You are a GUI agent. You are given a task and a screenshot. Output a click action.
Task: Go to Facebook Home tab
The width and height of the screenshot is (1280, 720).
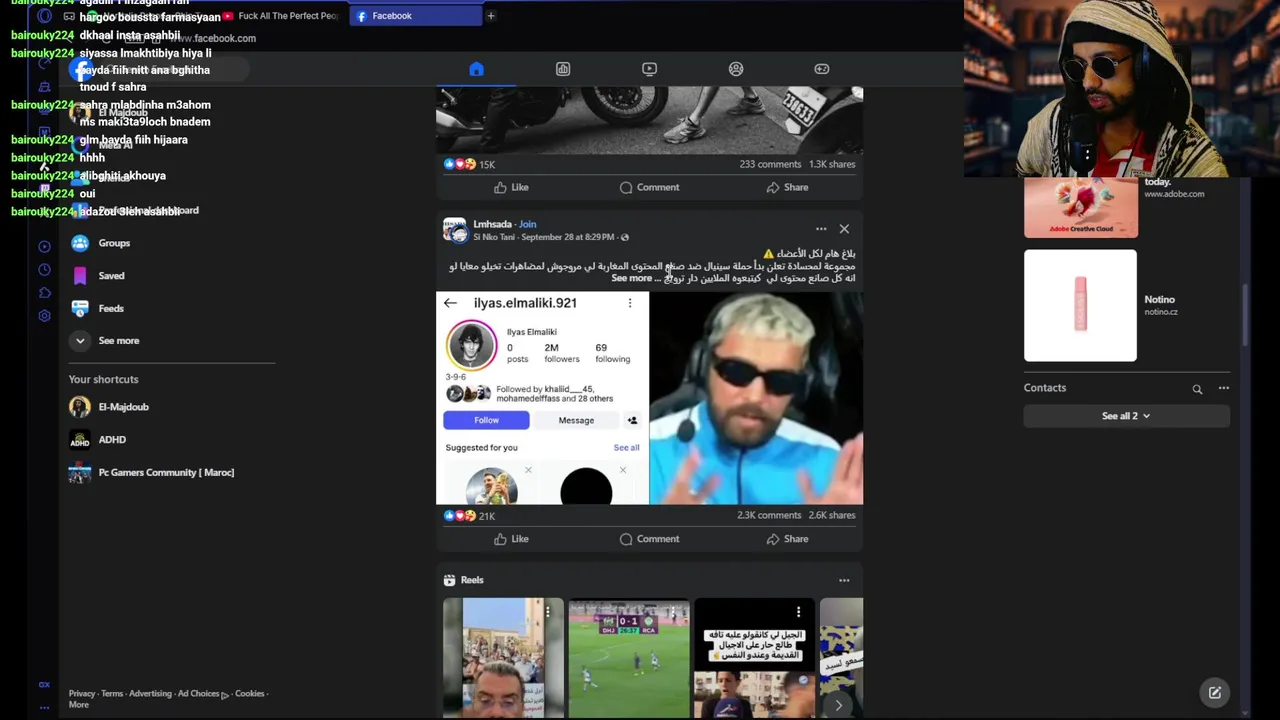pyautogui.click(x=476, y=69)
